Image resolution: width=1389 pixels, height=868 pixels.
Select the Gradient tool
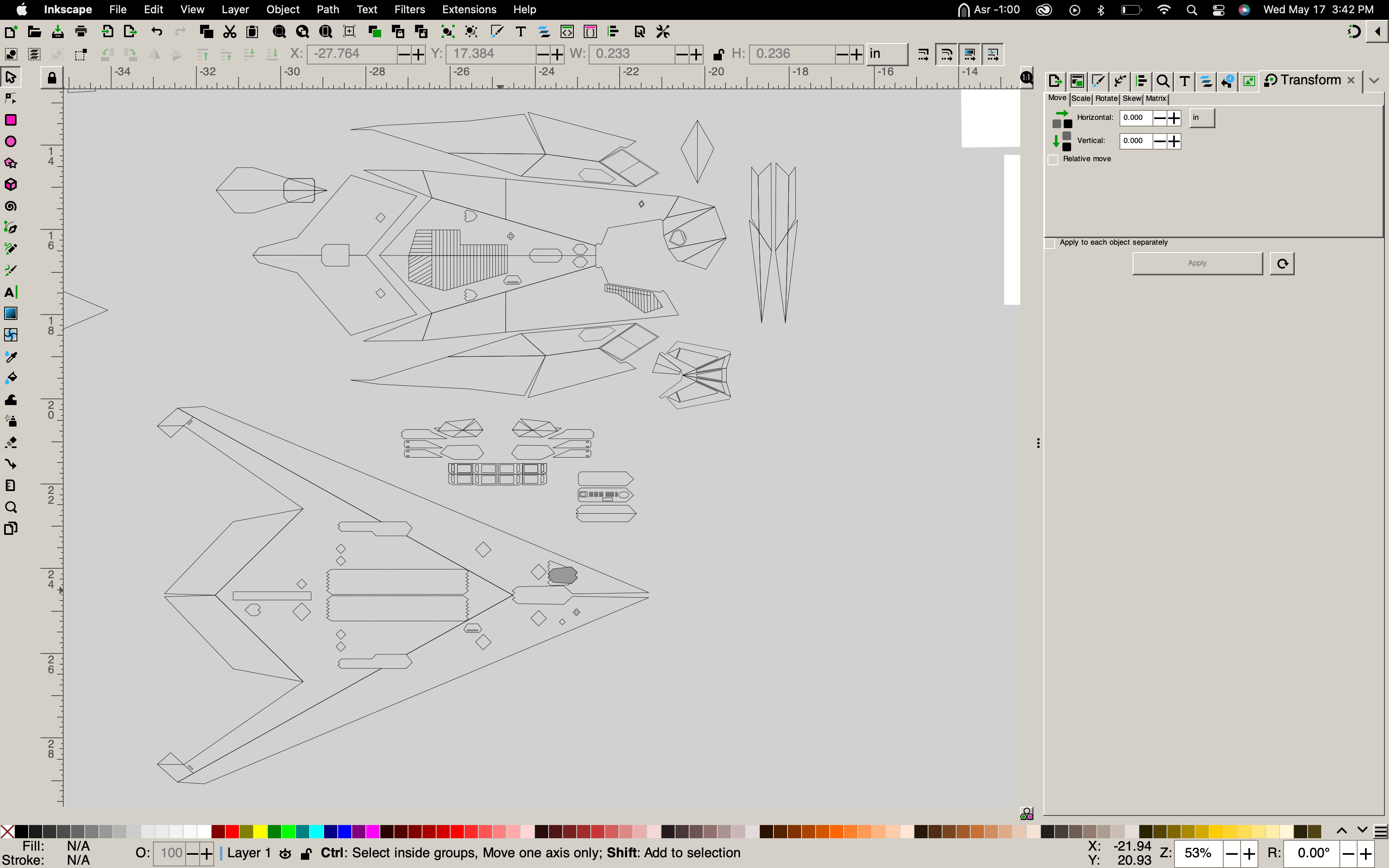click(x=10, y=313)
